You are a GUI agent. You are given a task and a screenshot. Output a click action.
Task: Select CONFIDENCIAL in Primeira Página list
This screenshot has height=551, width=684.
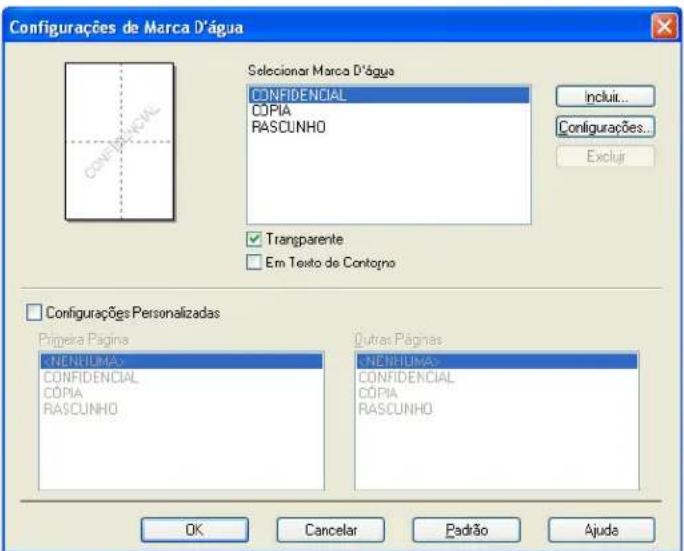tap(181, 377)
